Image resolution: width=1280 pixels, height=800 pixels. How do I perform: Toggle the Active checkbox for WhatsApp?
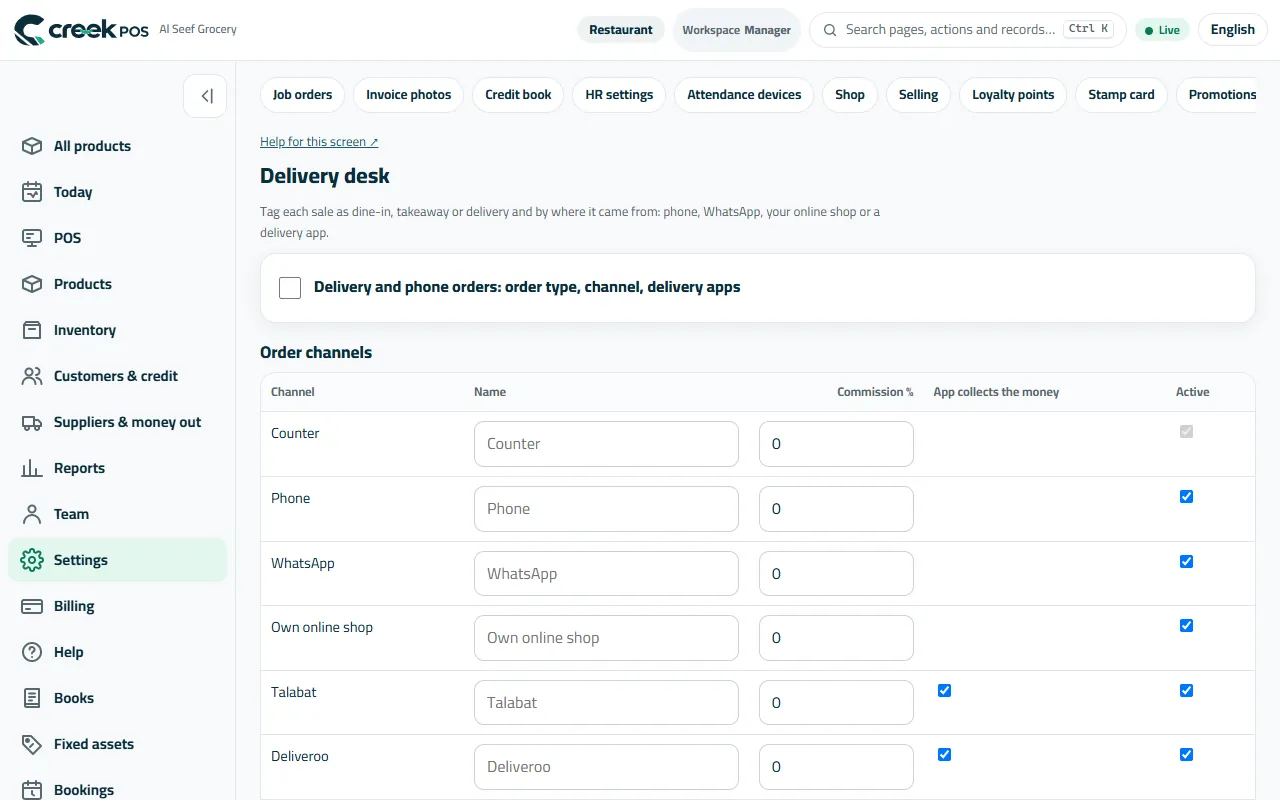(1186, 562)
